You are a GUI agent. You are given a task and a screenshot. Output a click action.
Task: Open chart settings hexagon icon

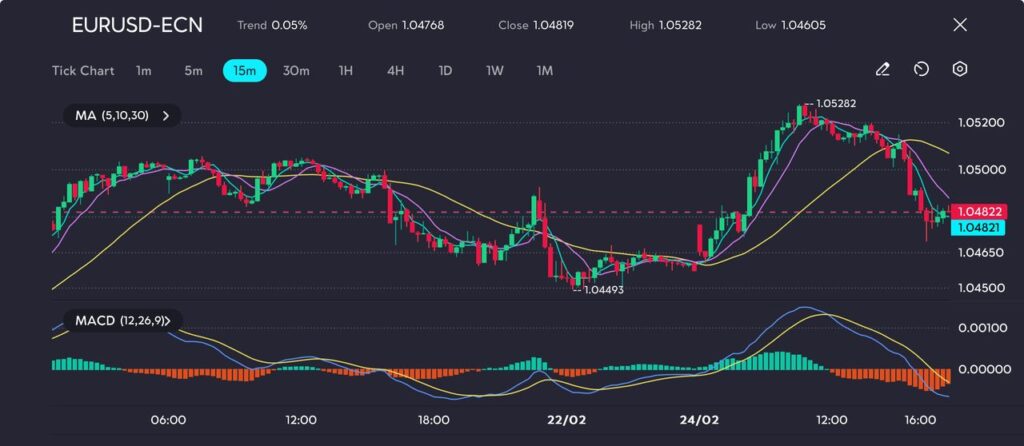tap(960, 69)
